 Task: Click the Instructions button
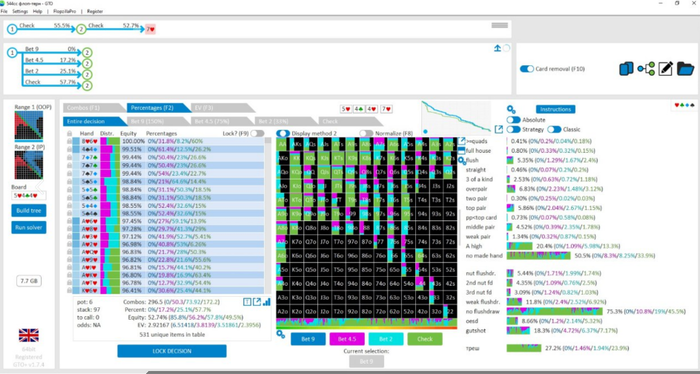coord(555,109)
